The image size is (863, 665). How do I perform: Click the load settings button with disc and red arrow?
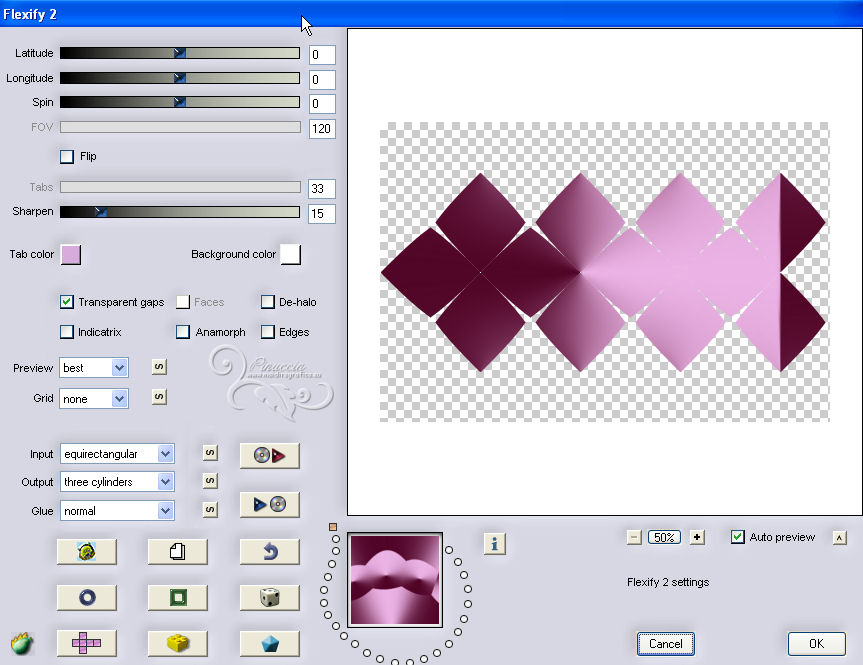270,455
